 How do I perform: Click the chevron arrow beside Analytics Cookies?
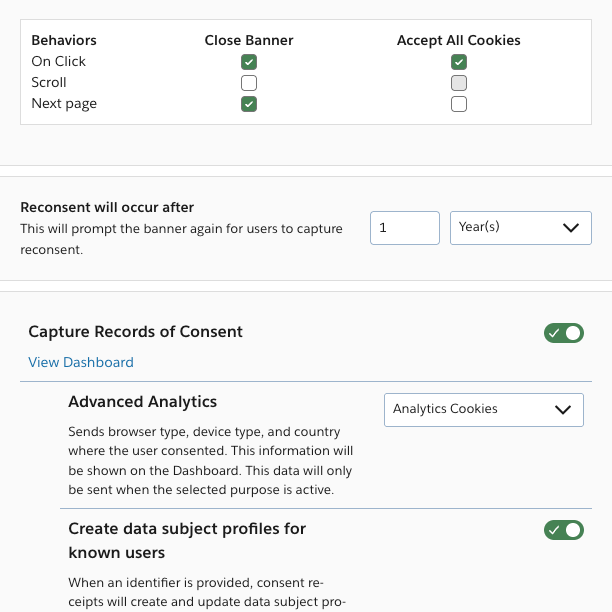[563, 409]
